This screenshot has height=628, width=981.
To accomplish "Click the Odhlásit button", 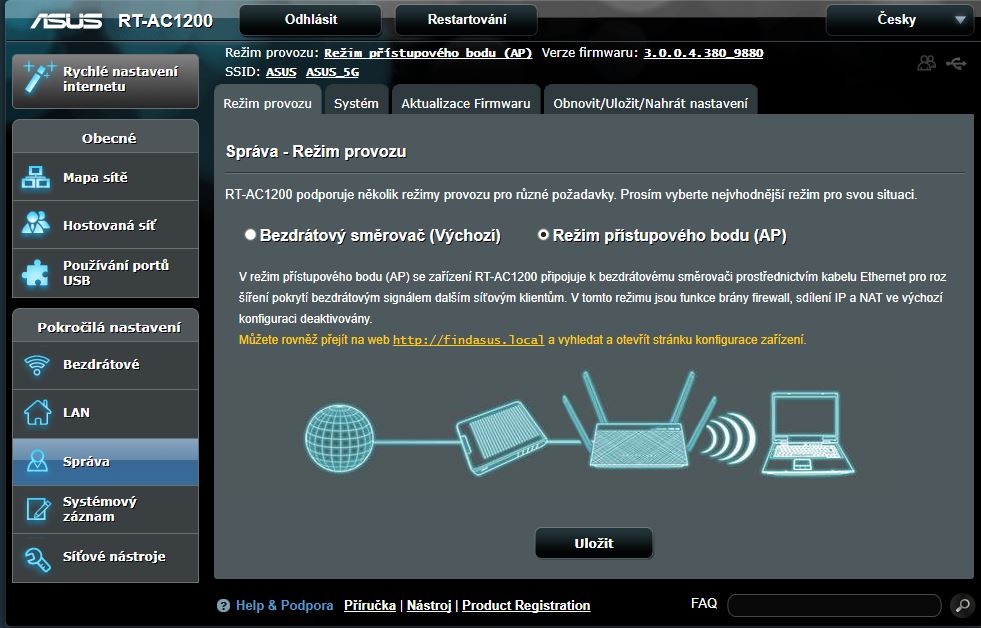I will click(x=310, y=20).
